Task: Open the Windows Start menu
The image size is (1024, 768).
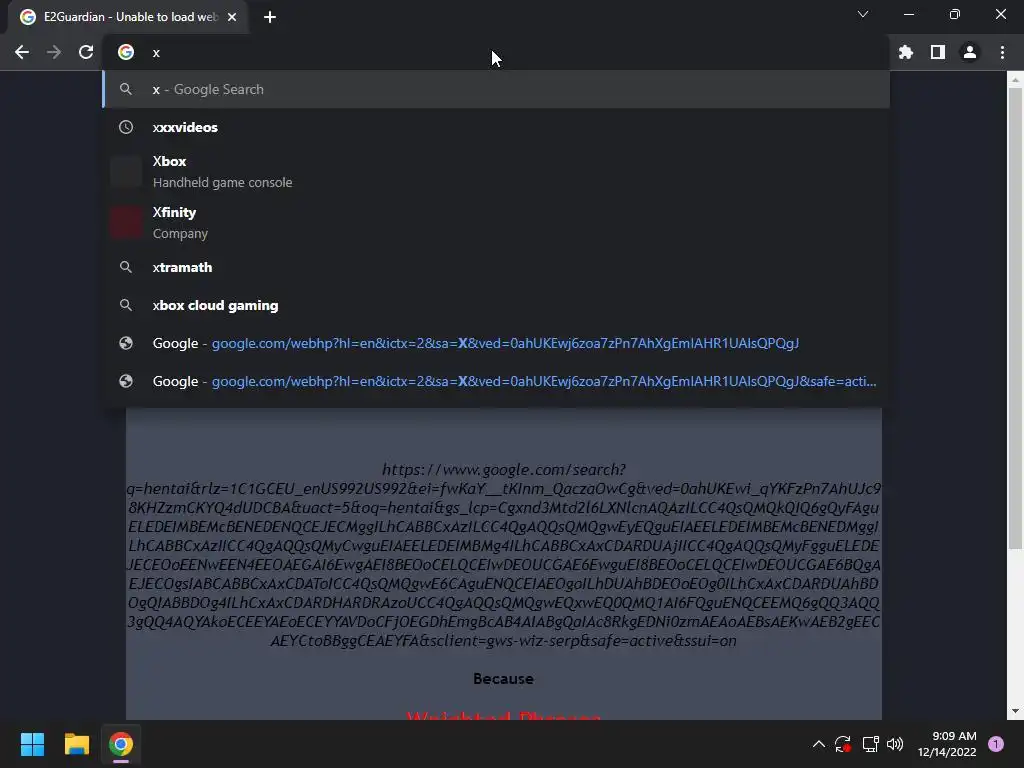Action: tap(32, 744)
